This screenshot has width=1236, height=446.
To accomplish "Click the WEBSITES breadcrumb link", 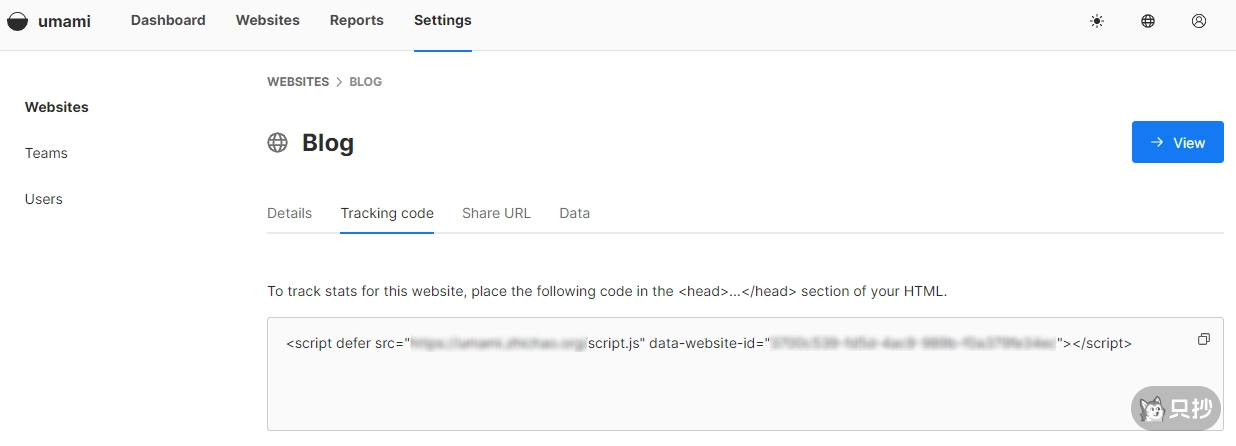I will tap(298, 82).
